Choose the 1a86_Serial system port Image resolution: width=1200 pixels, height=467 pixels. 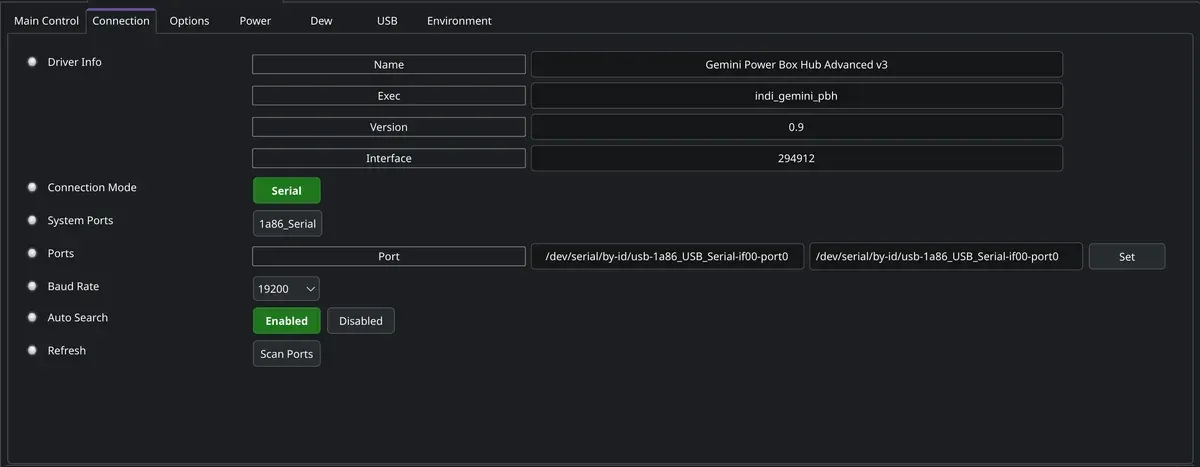[288, 224]
